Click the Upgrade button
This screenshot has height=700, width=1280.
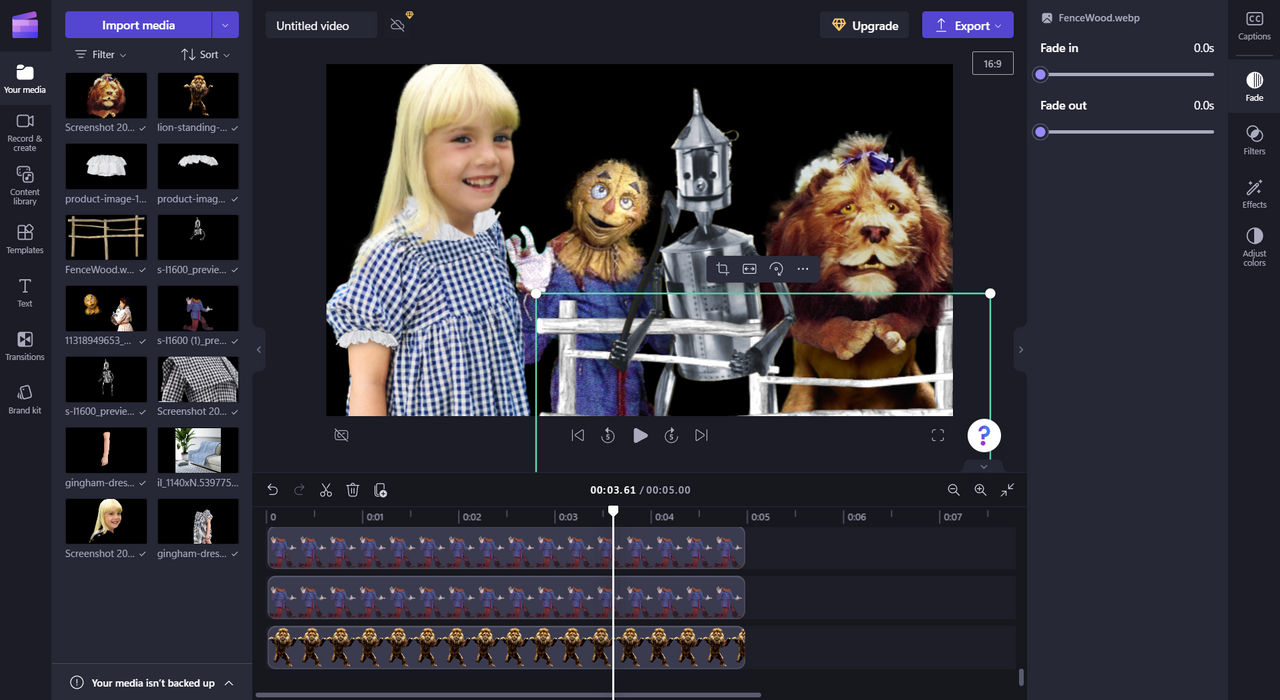tap(865, 25)
